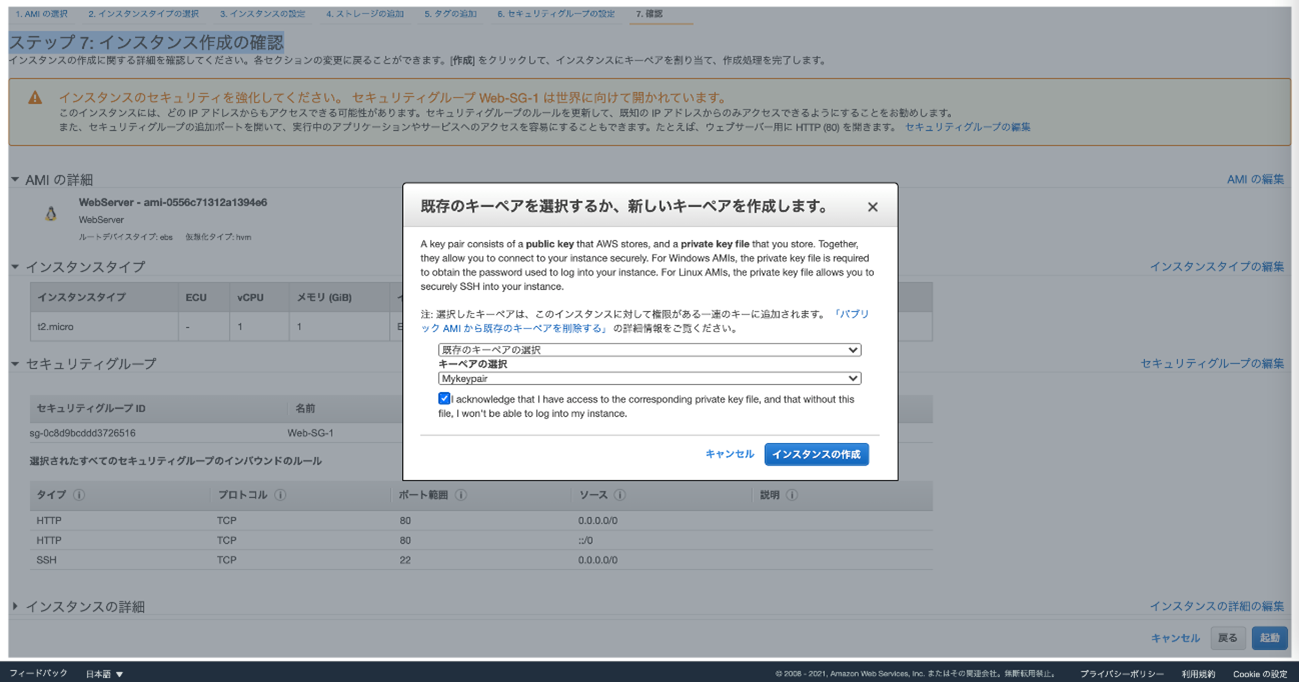Viewport: 1299px width, 682px height.
Task: Collapse the セキュリティグループ section
Action: (x=15, y=364)
